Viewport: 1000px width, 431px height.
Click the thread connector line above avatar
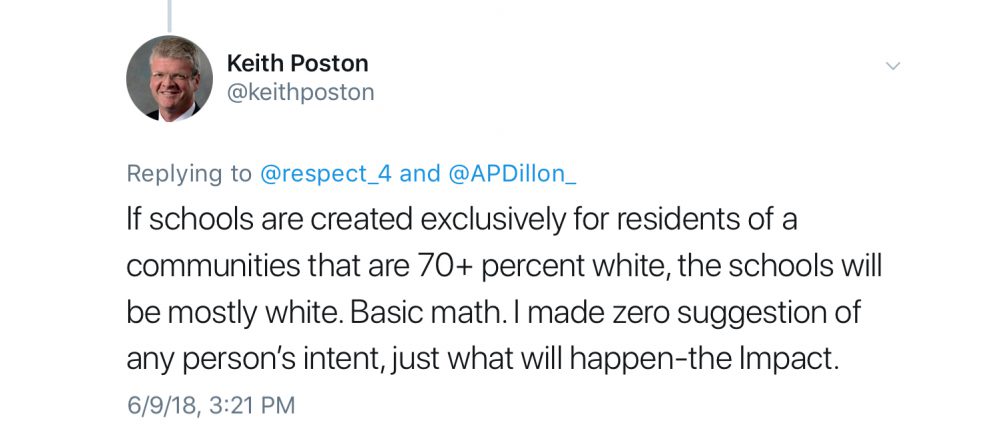pos(170,14)
